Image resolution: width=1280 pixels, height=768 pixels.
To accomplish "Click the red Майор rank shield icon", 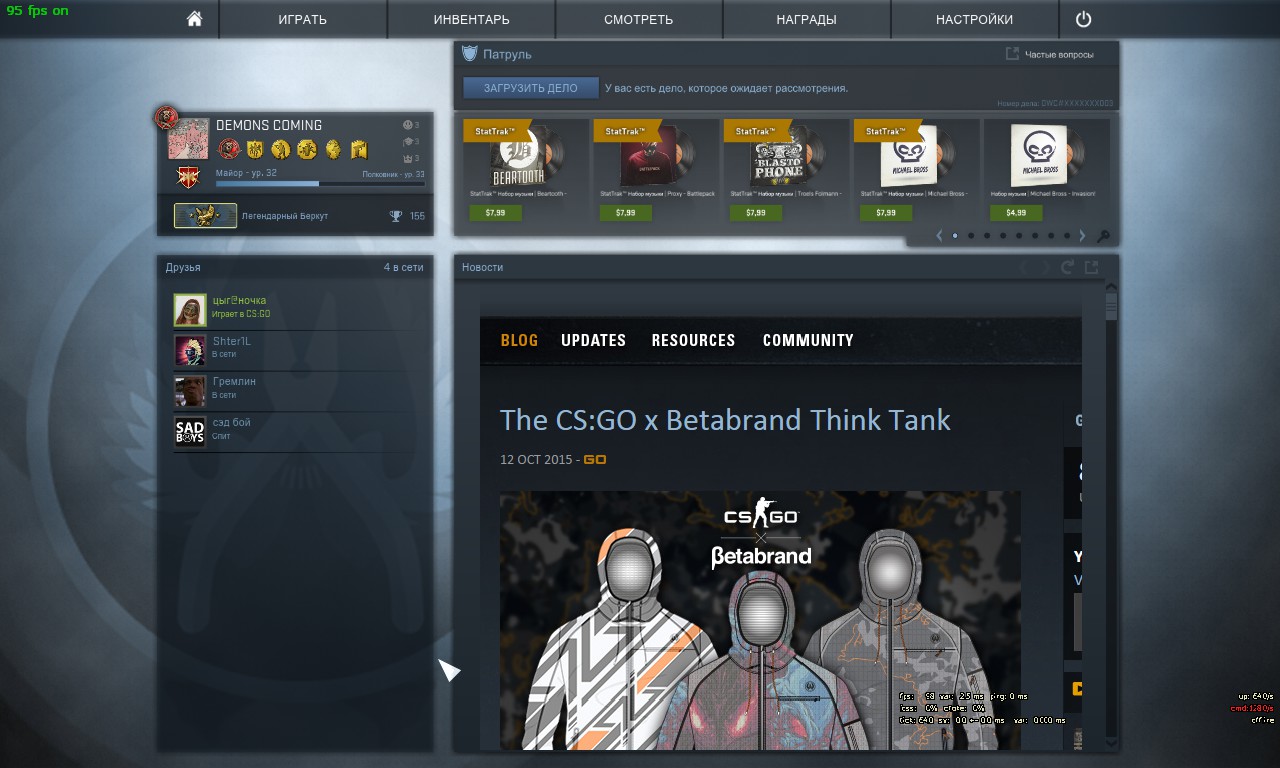I will pos(188,177).
